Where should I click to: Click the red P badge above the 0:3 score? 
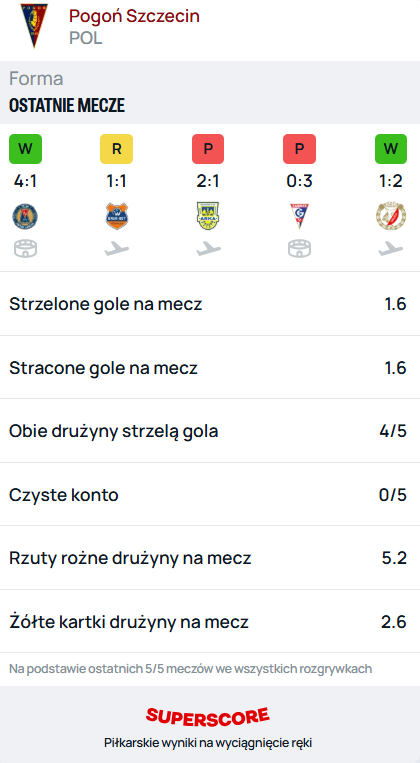tap(299, 149)
